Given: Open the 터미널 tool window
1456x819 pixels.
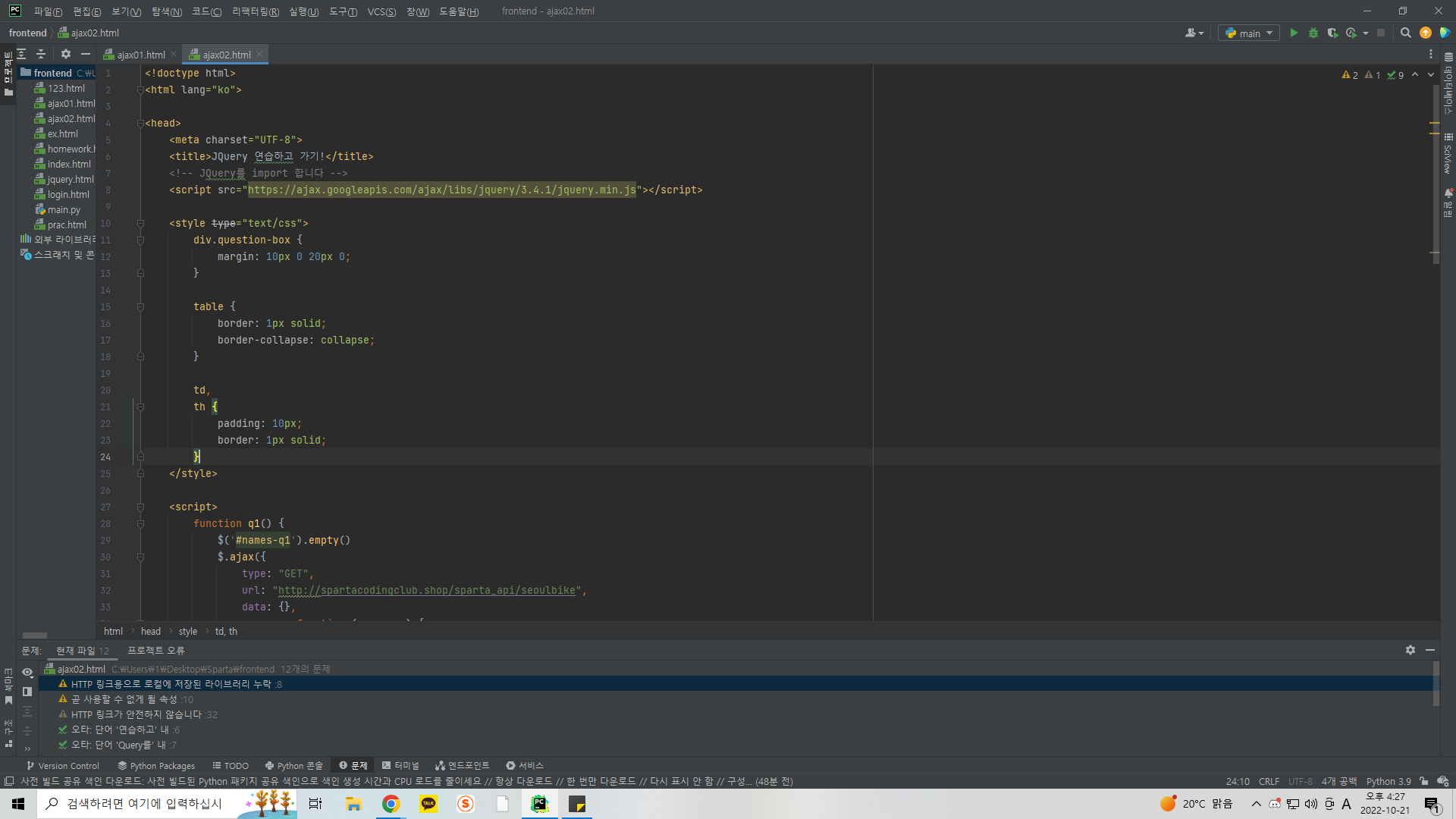Looking at the screenshot, I should tap(400, 766).
